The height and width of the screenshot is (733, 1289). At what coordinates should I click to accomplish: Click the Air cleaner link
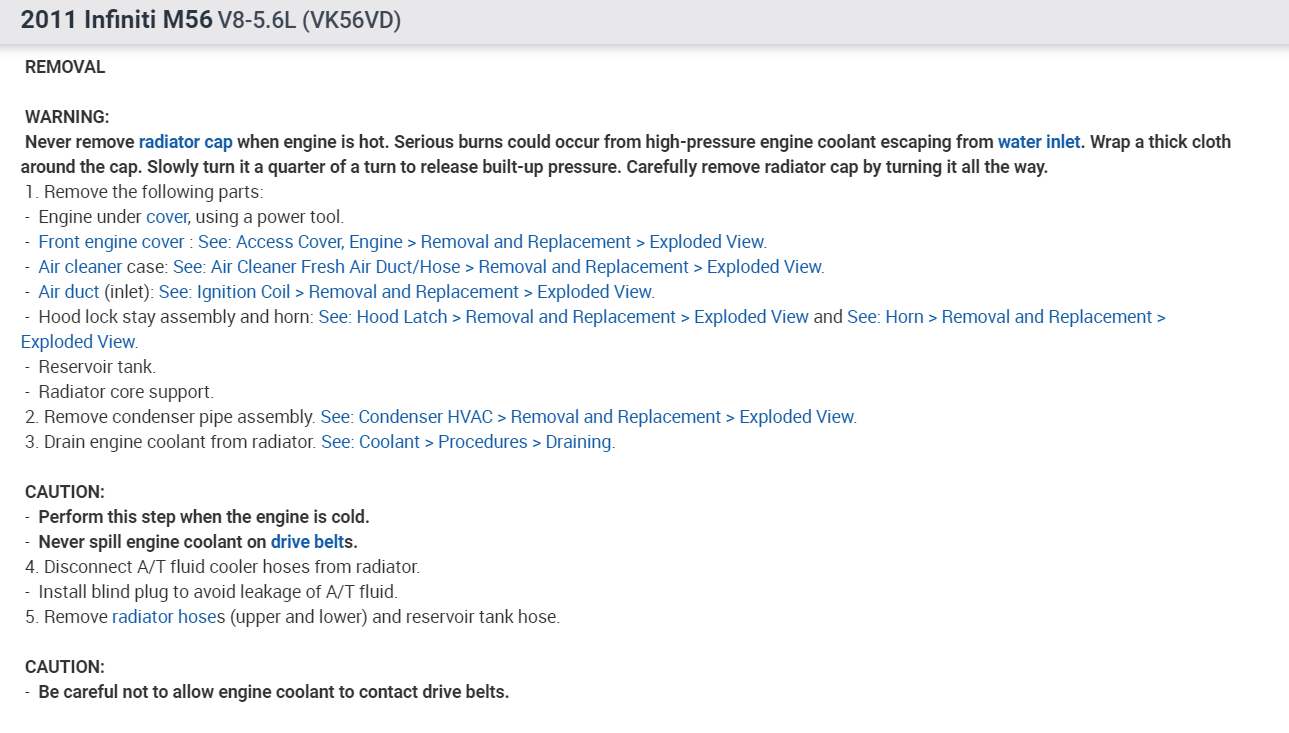tap(80, 267)
